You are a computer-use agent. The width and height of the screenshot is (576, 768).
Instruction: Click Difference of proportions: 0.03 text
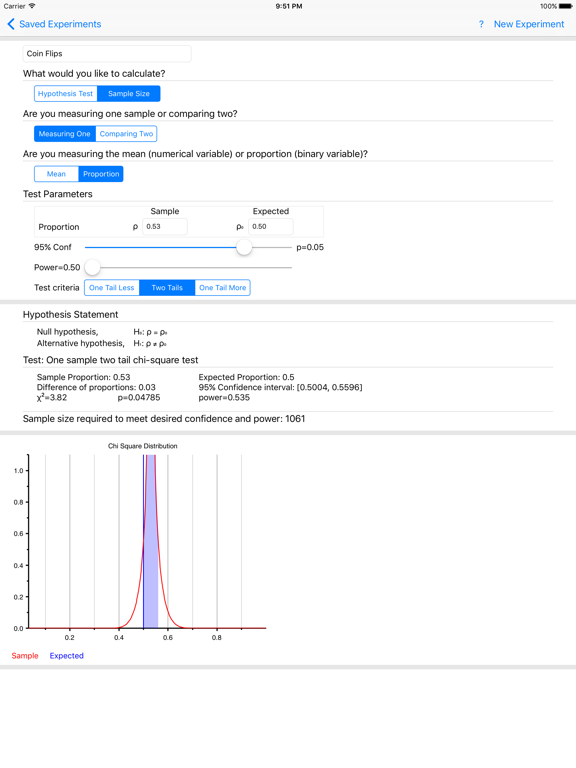[x=96, y=387]
